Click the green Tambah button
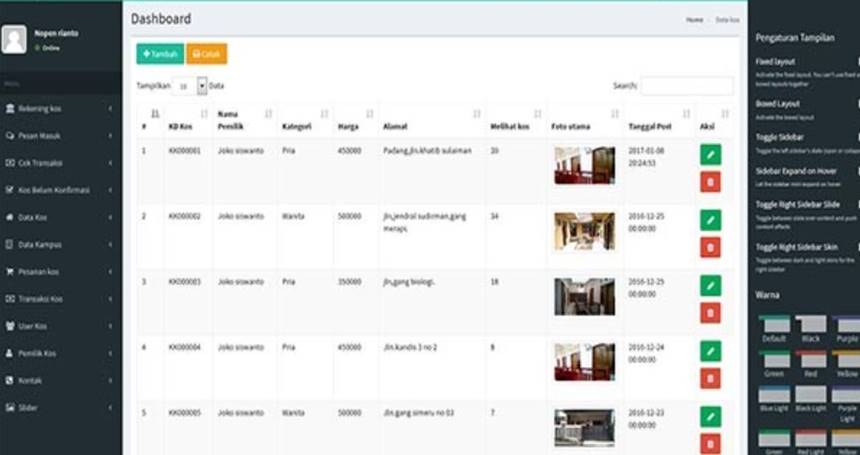Viewport: 860px width, 455px height. click(160, 54)
